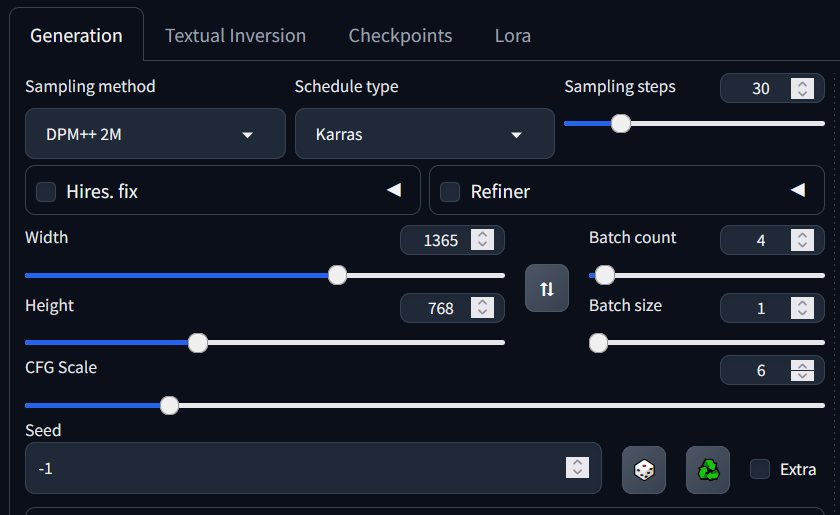Viewport: 840px width, 515px height.
Task: Click the Width value spinner arrows
Action: click(483, 240)
